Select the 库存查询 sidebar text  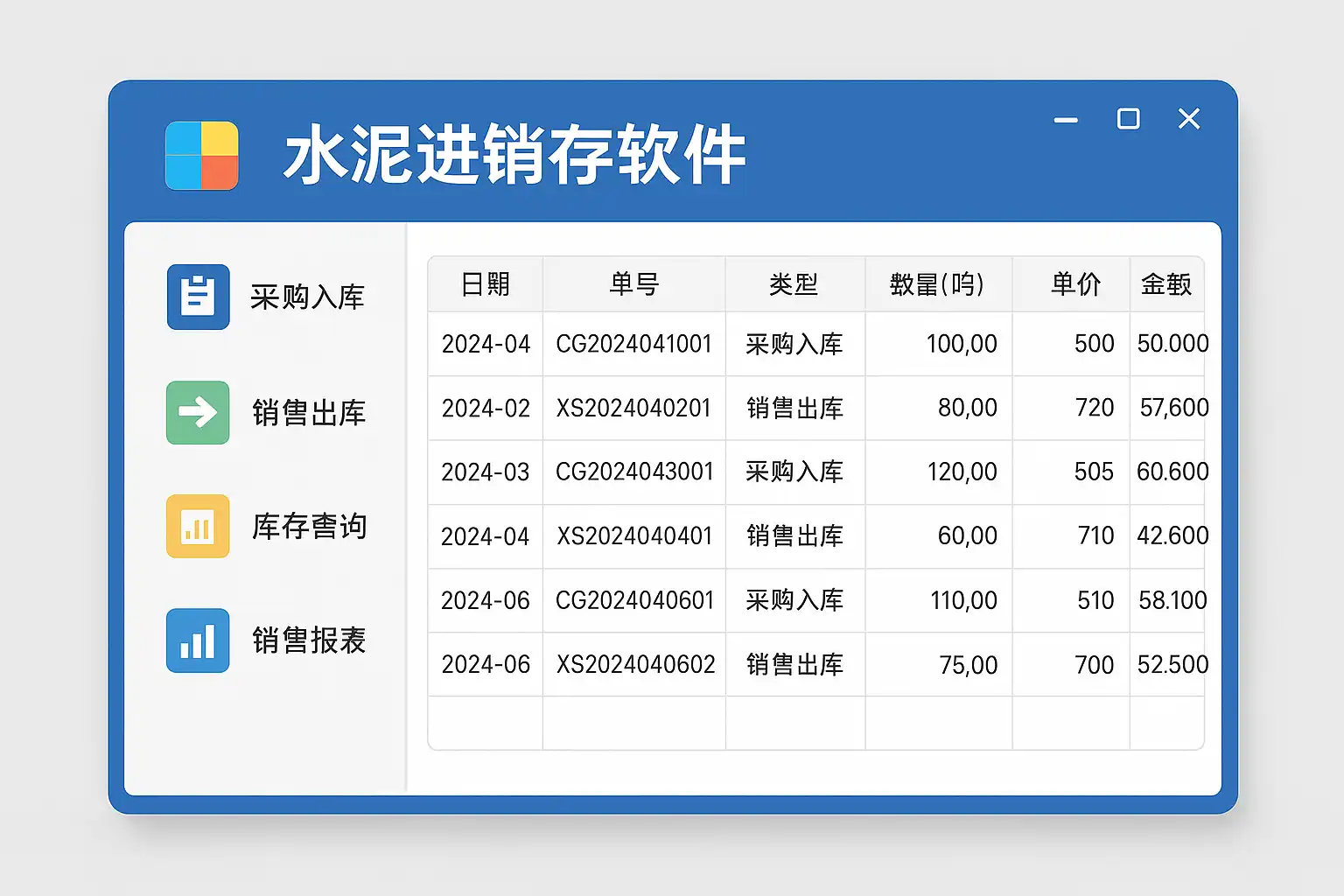coord(309,527)
